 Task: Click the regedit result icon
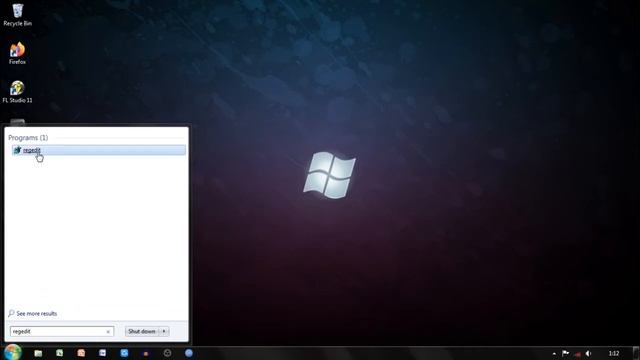pyautogui.click(x=17, y=150)
